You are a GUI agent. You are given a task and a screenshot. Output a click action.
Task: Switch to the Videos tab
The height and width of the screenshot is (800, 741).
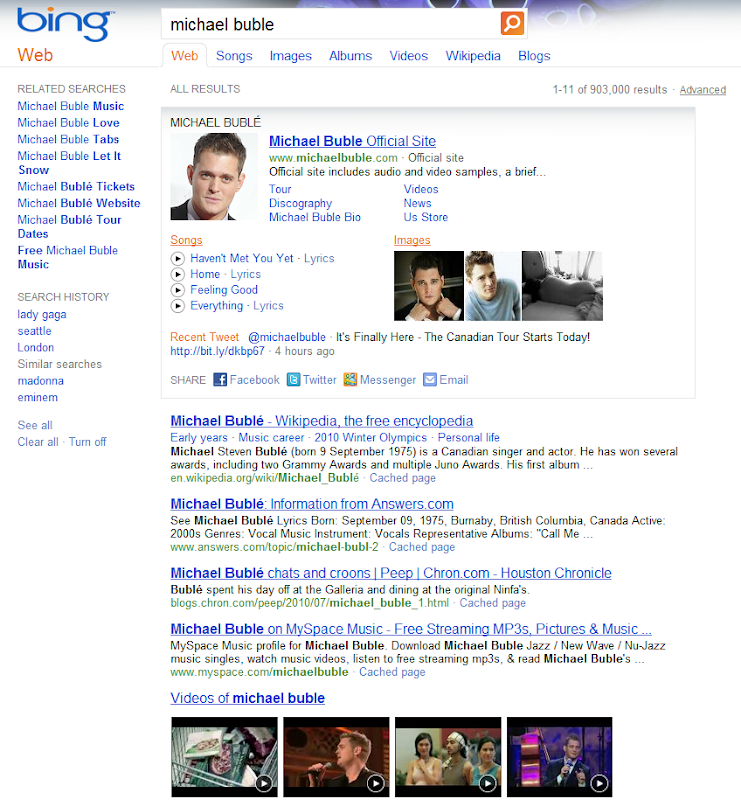pos(409,56)
